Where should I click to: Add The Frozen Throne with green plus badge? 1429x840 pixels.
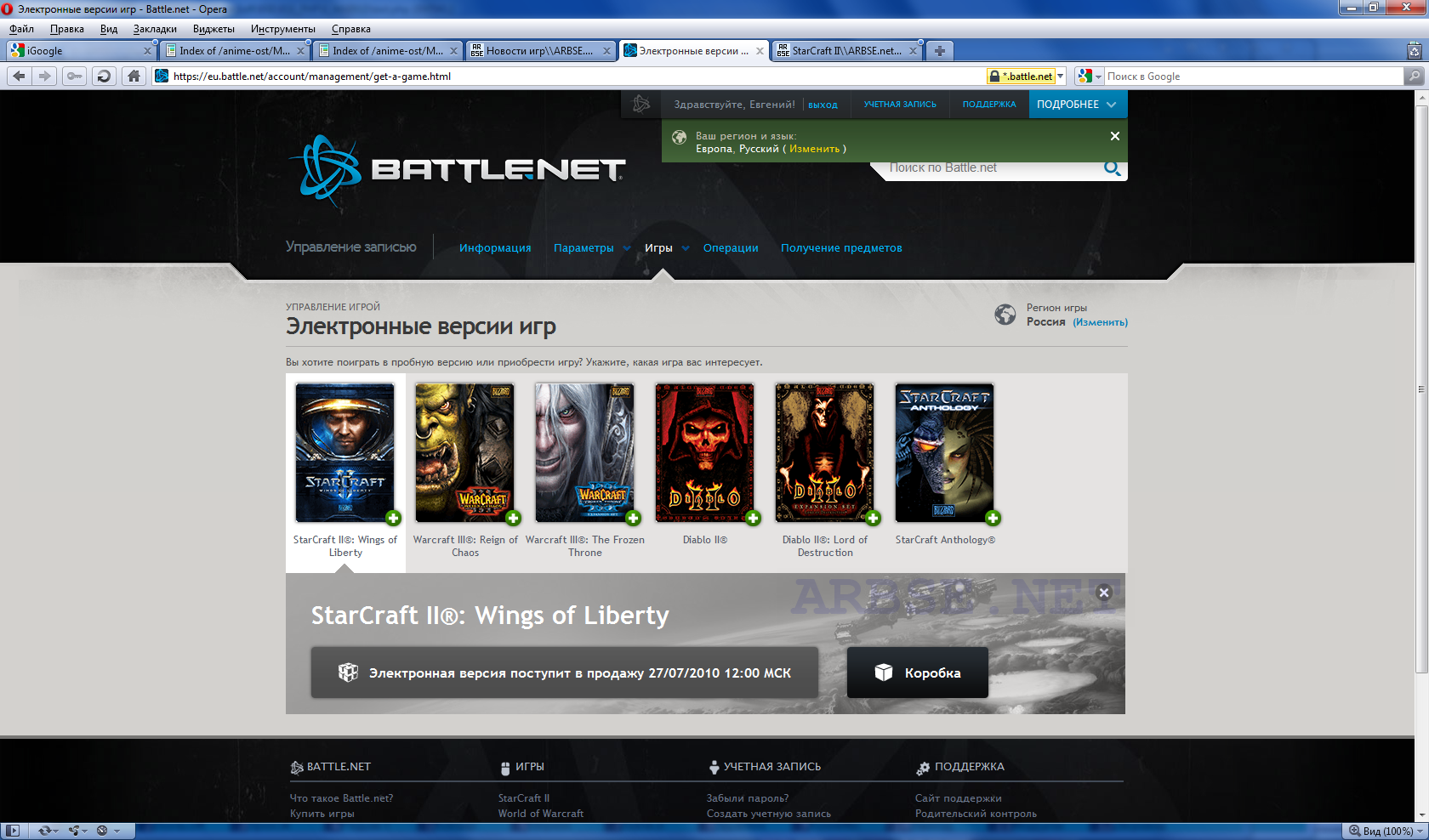pos(633,518)
